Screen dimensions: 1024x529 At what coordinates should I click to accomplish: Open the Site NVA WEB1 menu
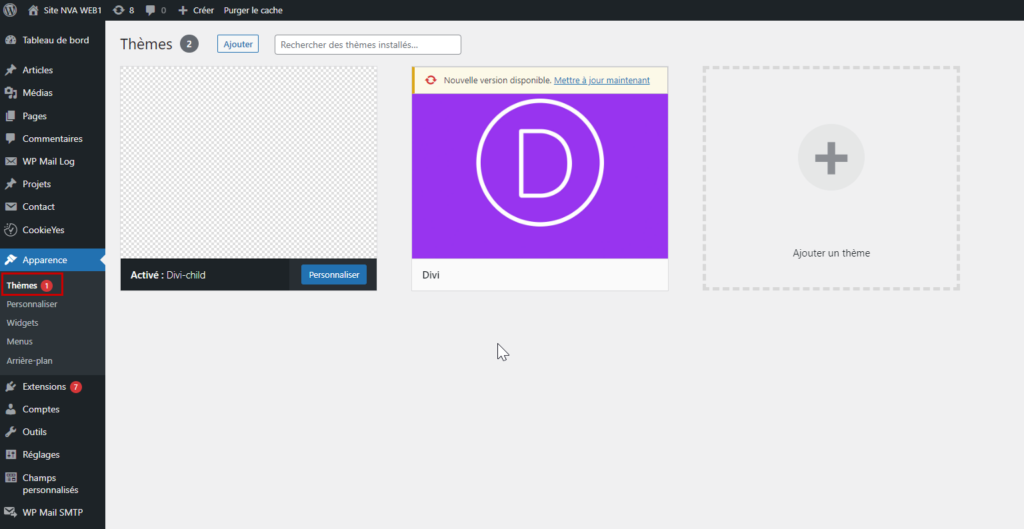click(65, 10)
